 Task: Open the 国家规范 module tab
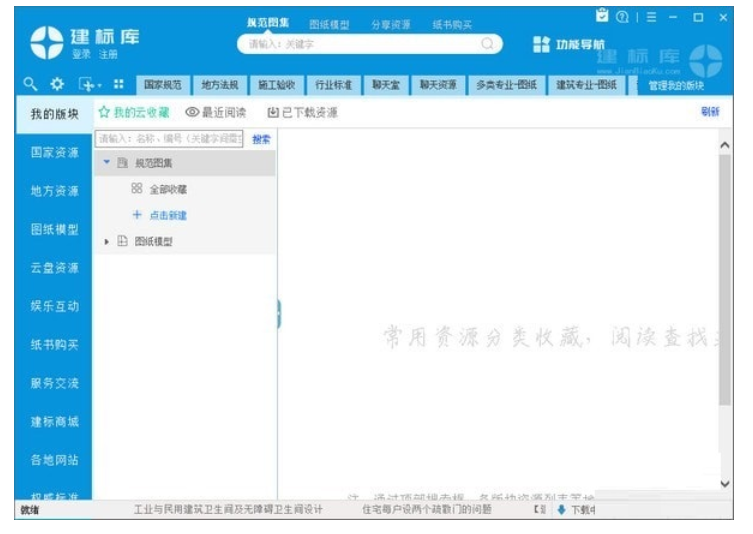point(163,85)
